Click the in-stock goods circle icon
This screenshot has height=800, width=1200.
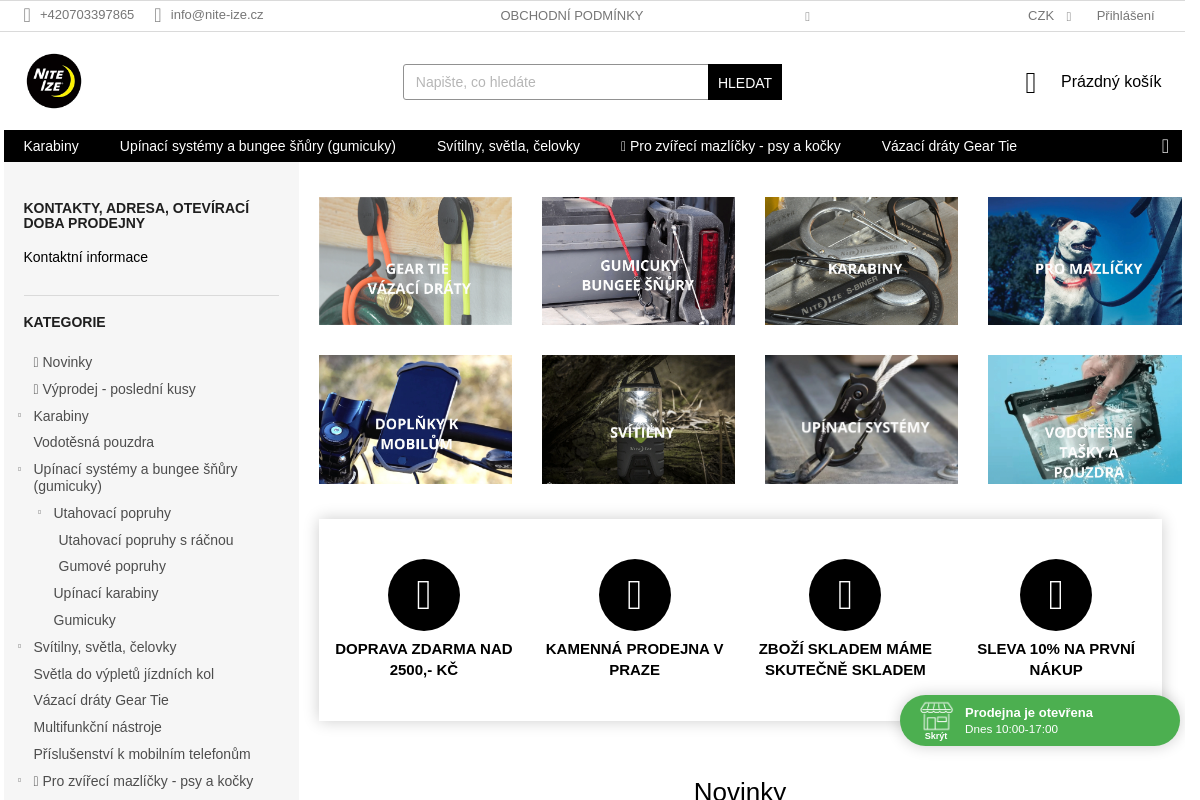(x=845, y=595)
